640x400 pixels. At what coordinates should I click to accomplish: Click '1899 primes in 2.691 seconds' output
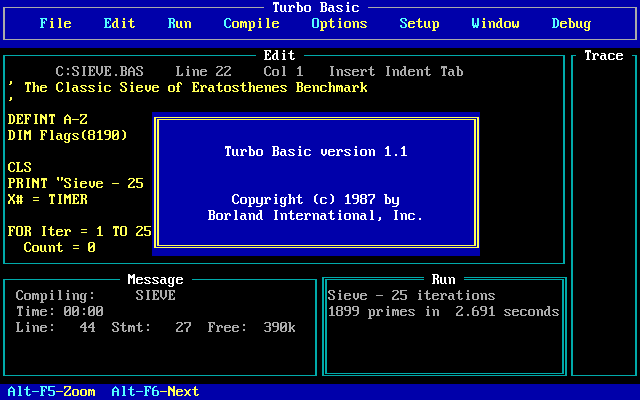pyautogui.click(x=443, y=311)
